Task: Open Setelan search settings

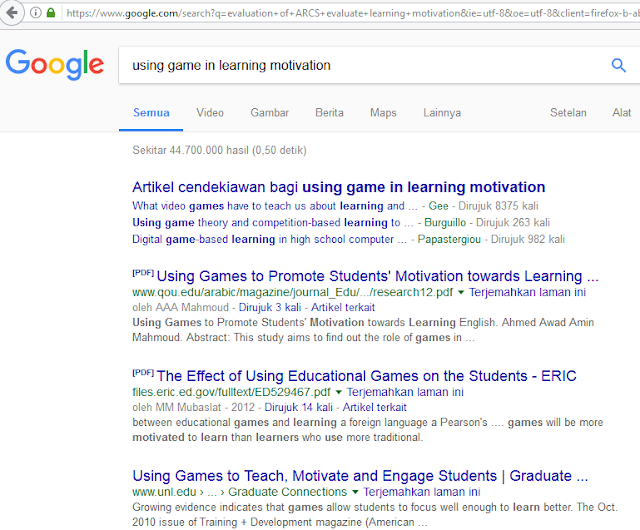Action: (568, 113)
